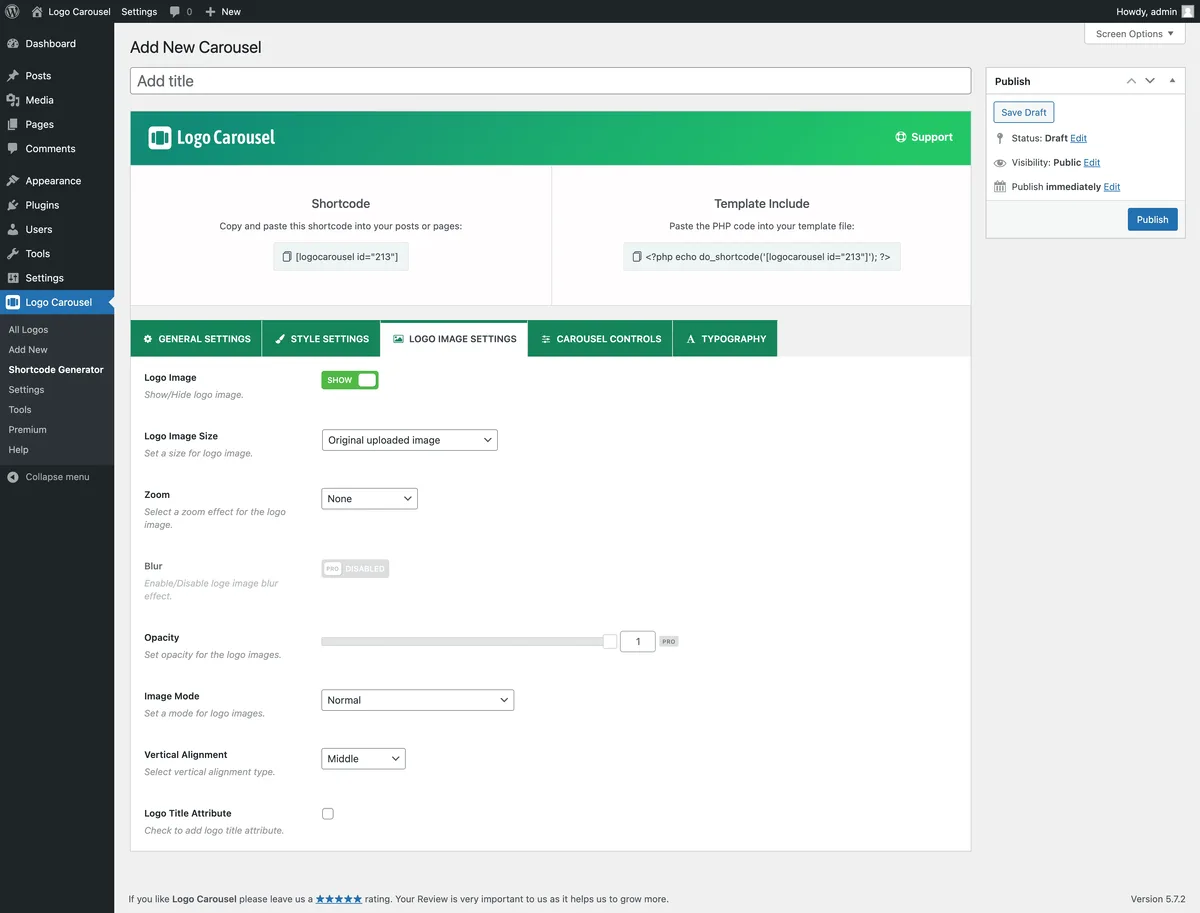This screenshot has width=1200, height=913.
Task: Click the Add title input field
Action: pyautogui.click(x=550, y=81)
